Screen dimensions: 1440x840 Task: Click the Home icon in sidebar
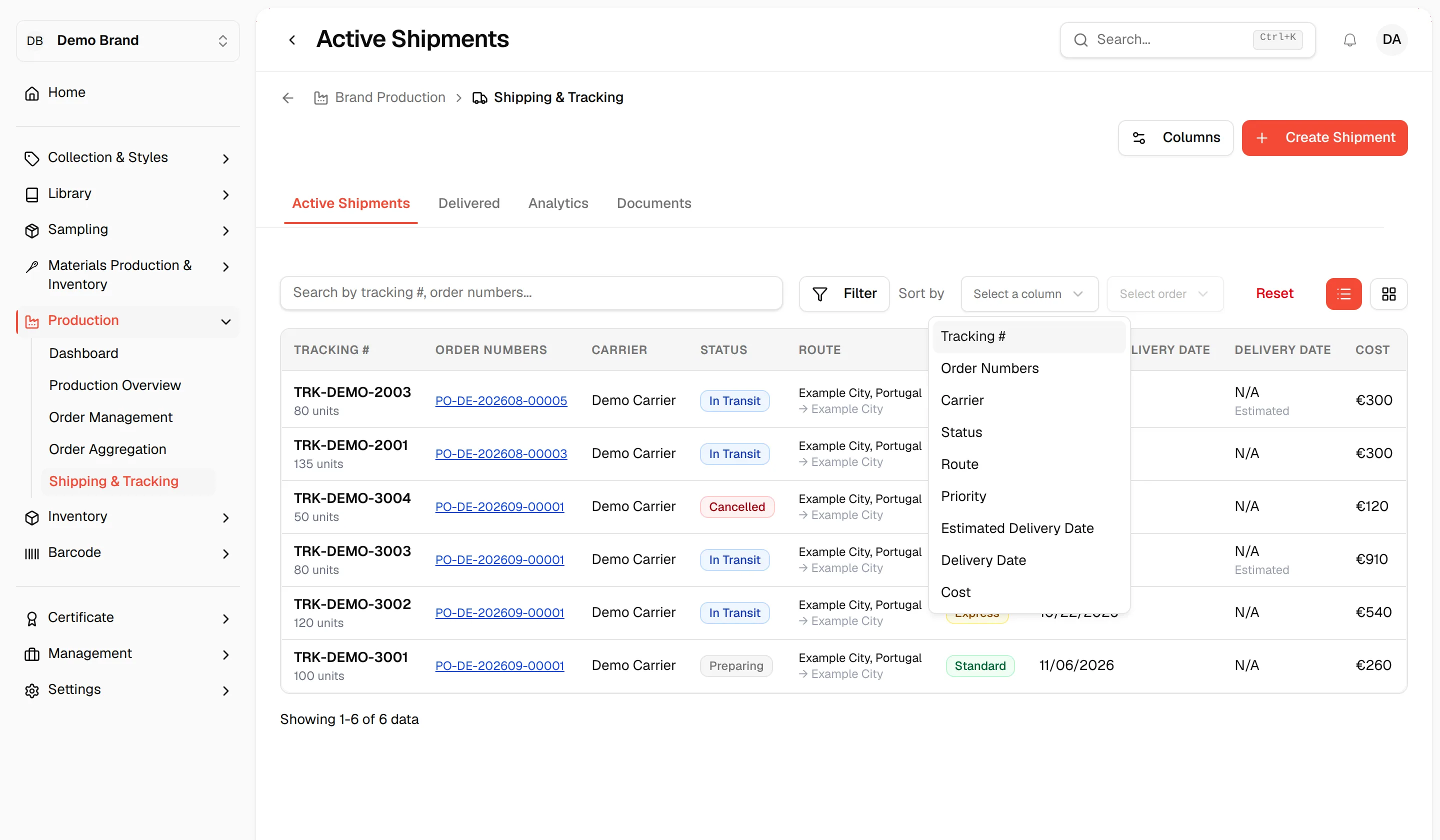(x=32, y=93)
